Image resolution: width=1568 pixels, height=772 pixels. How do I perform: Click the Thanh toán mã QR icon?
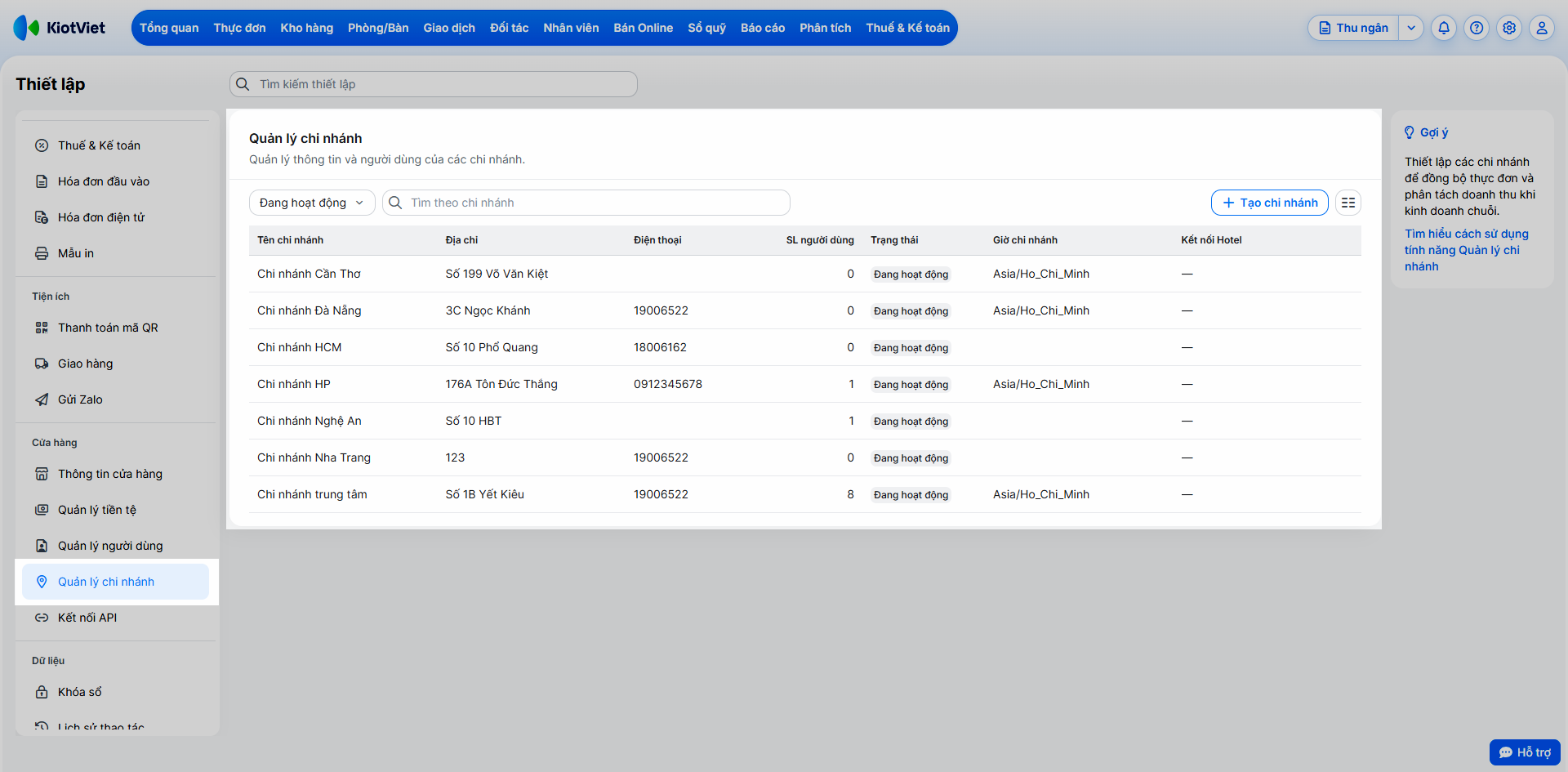pyautogui.click(x=42, y=328)
